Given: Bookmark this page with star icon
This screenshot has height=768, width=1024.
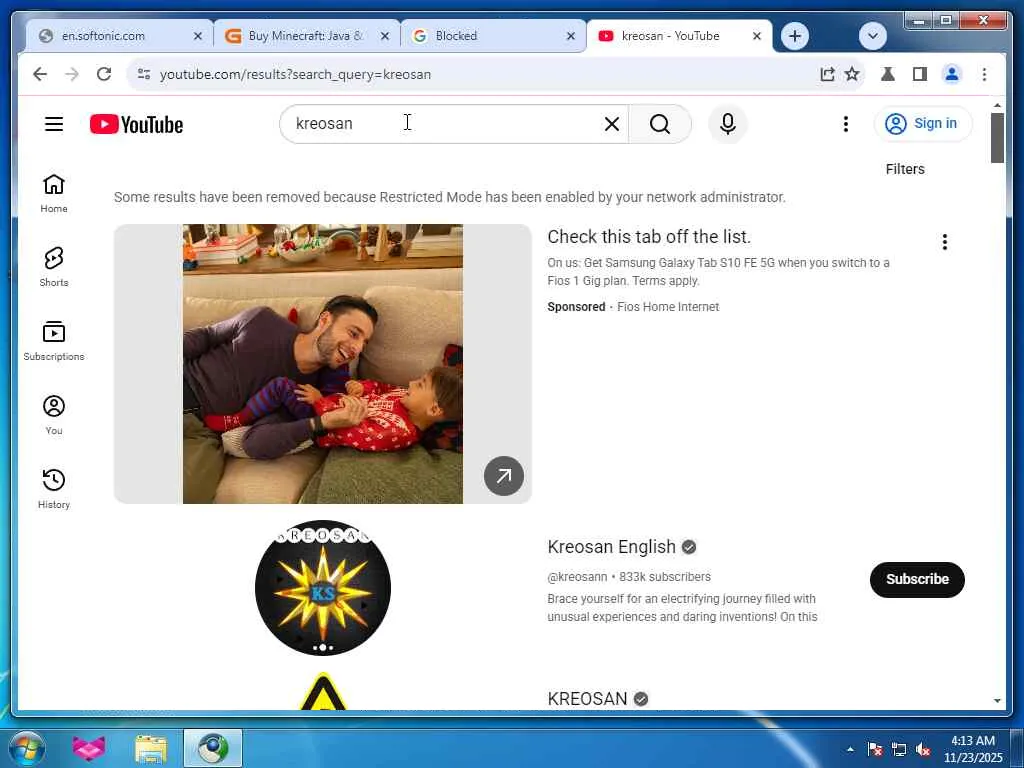Looking at the screenshot, I should (x=852, y=74).
